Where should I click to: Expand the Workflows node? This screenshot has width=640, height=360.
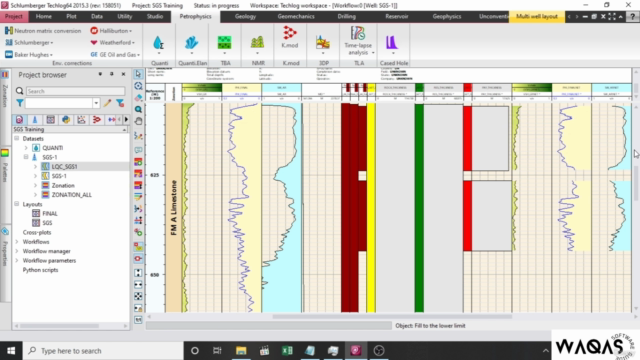[17, 242]
